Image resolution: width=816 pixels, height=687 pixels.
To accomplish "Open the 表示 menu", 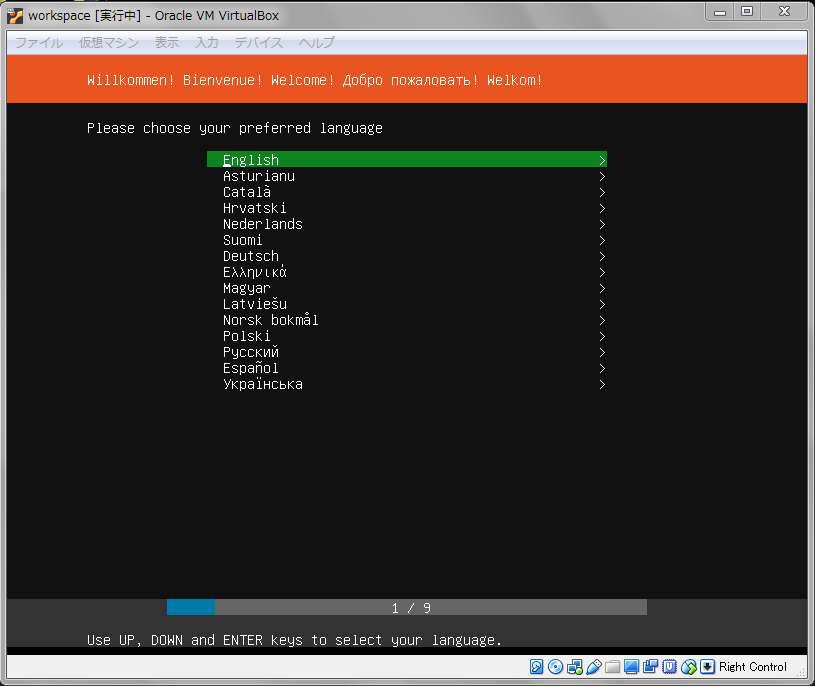I will click(167, 43).
